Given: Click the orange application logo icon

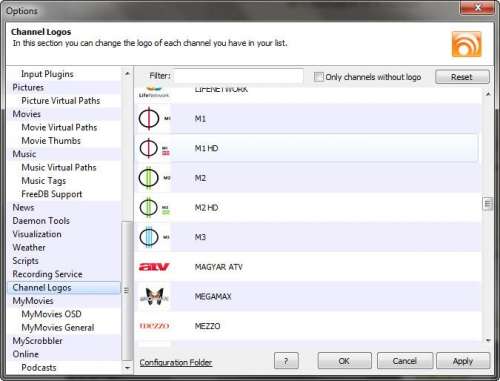Looking at the screenshot, I should (466, 44).
